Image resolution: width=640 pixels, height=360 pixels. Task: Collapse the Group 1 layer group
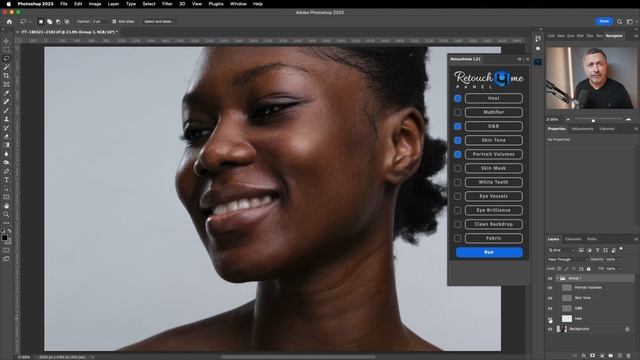(557, 278)
